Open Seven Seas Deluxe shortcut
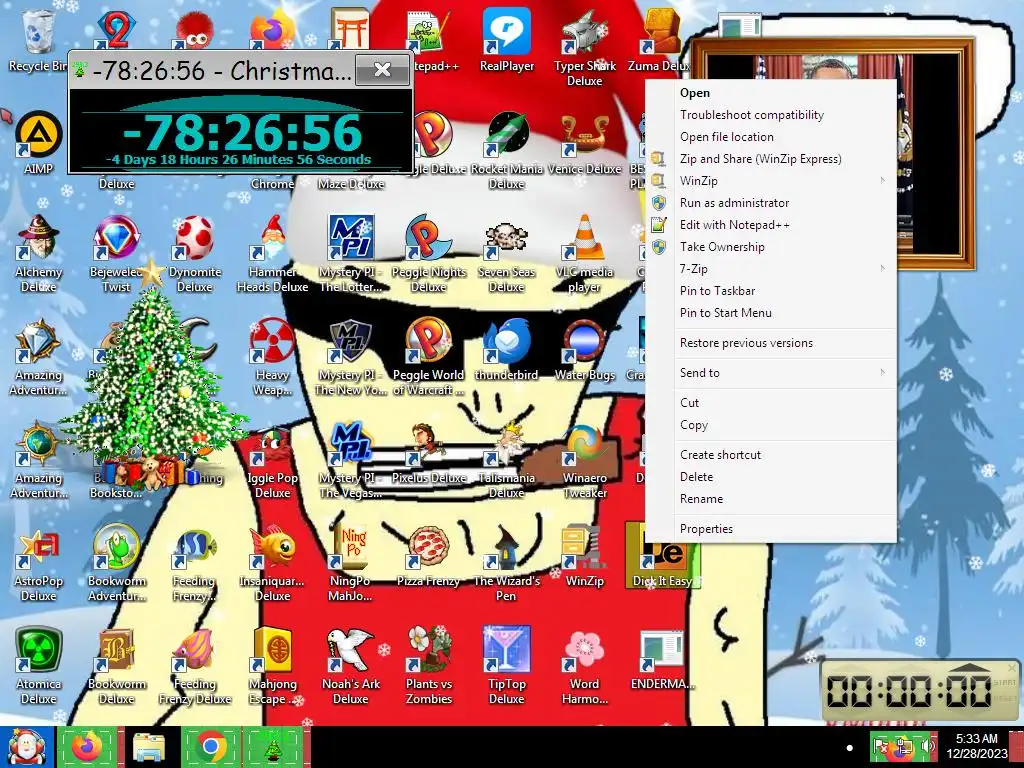Viewport: 1024px width, 768px height. click(507, 253)
